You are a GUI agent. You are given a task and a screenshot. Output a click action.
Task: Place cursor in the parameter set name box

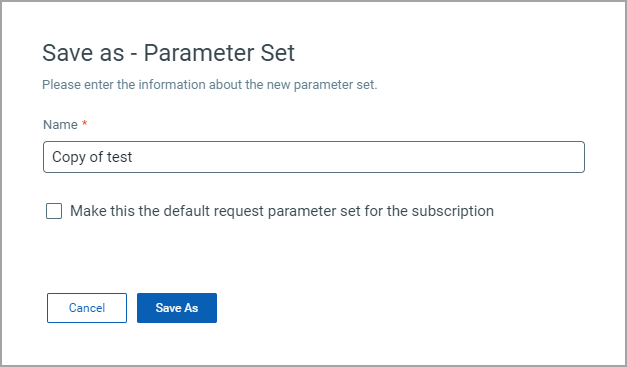click(314, 157)
